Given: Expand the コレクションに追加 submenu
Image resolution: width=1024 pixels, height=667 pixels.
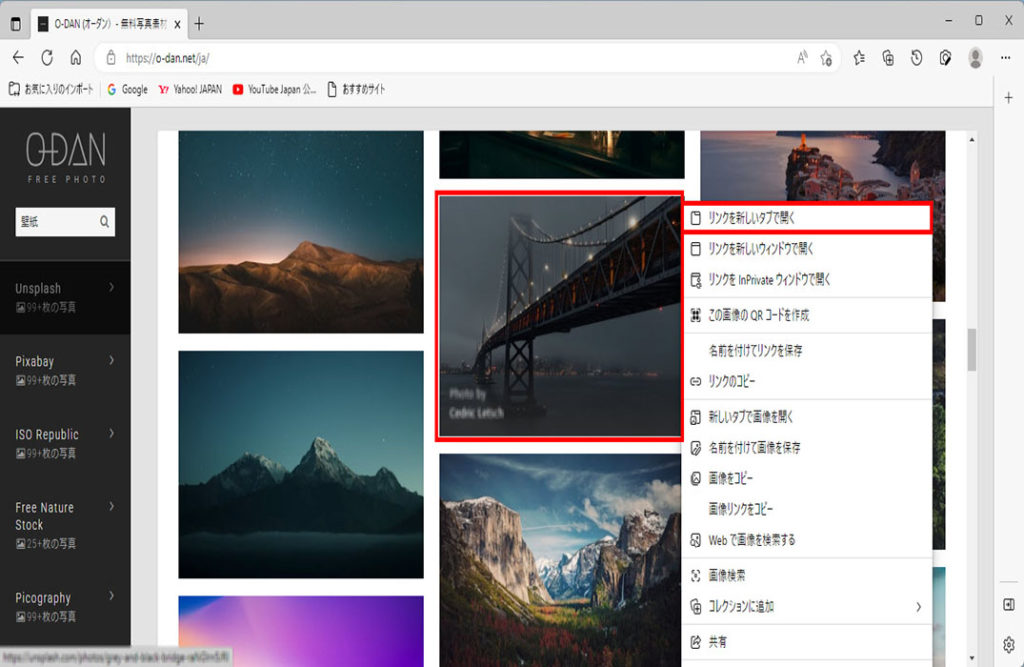Looking at the screenshot, I should 917,607.
